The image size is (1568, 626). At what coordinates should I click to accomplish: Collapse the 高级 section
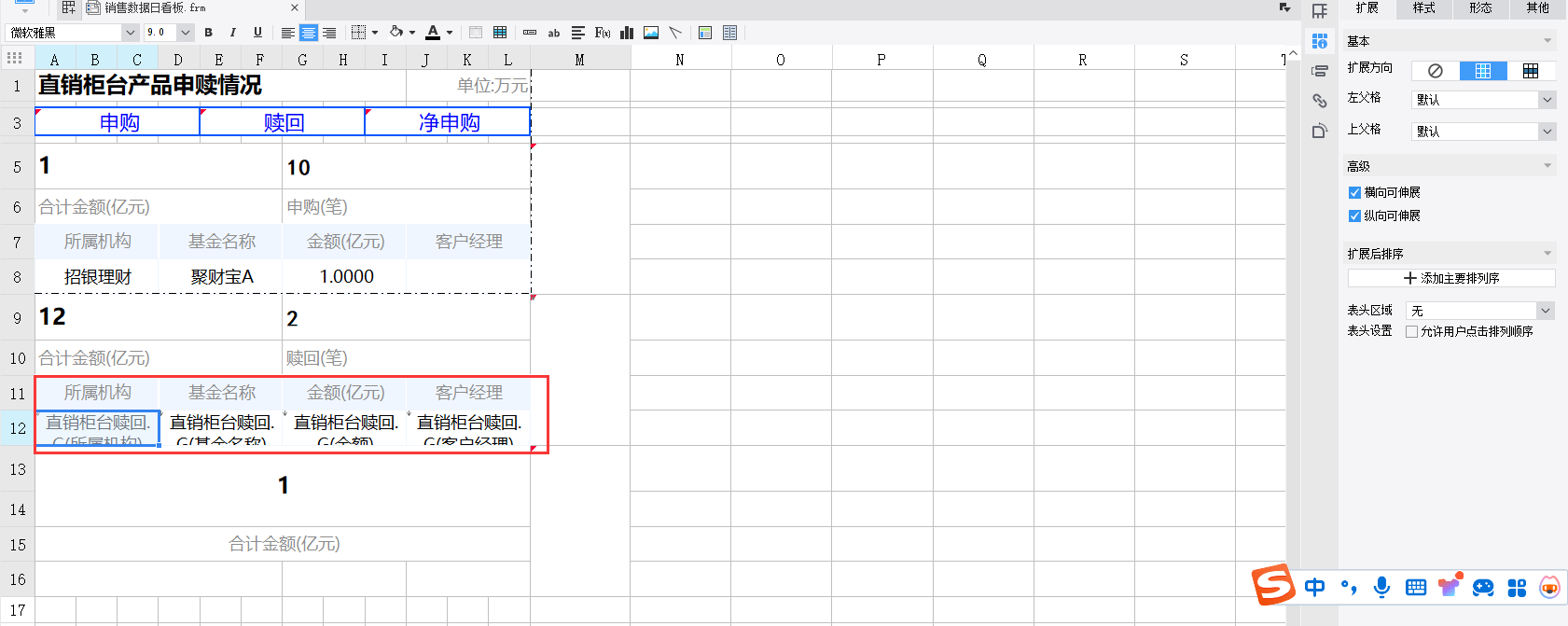(x=1548, y=166)
